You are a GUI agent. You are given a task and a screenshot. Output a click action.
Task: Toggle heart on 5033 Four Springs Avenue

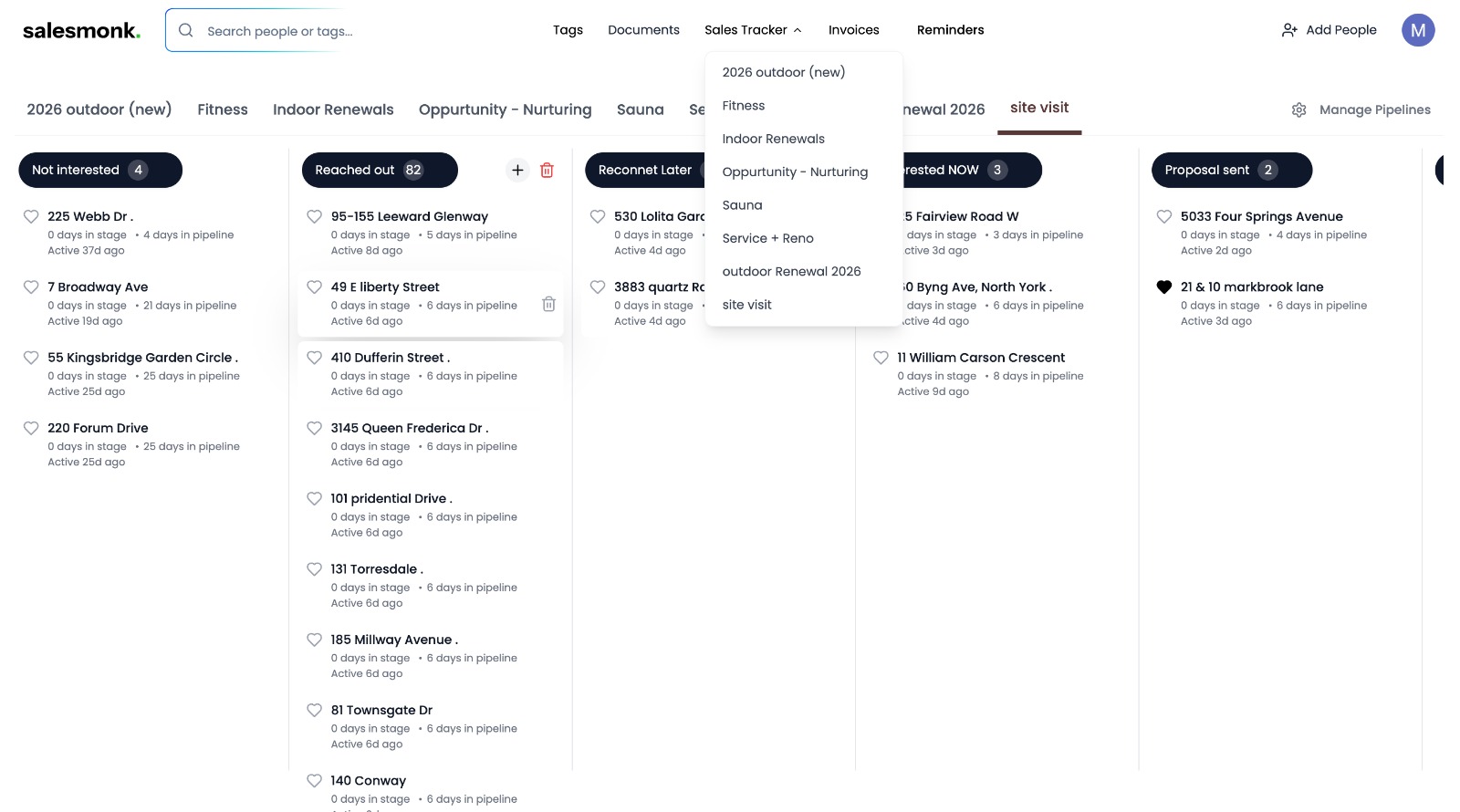pos(1163,216)
